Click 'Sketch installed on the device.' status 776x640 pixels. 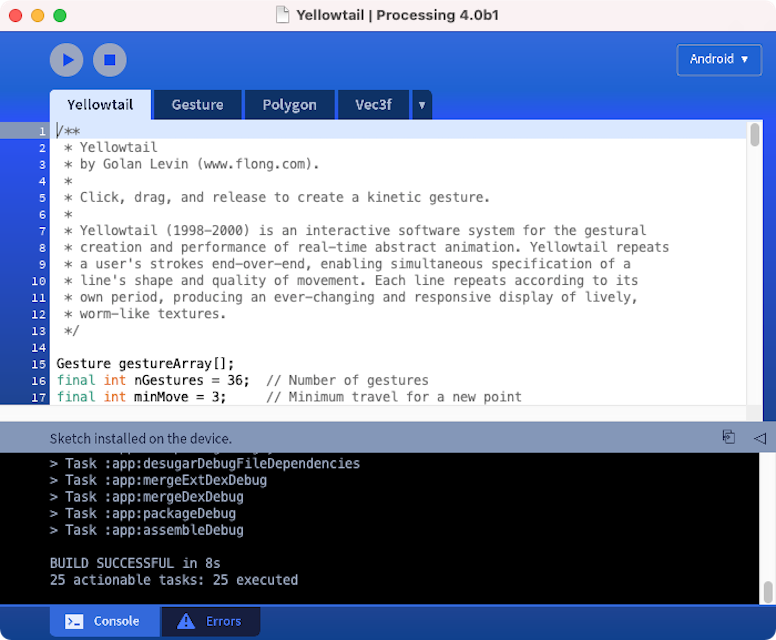tap(141, 439)
